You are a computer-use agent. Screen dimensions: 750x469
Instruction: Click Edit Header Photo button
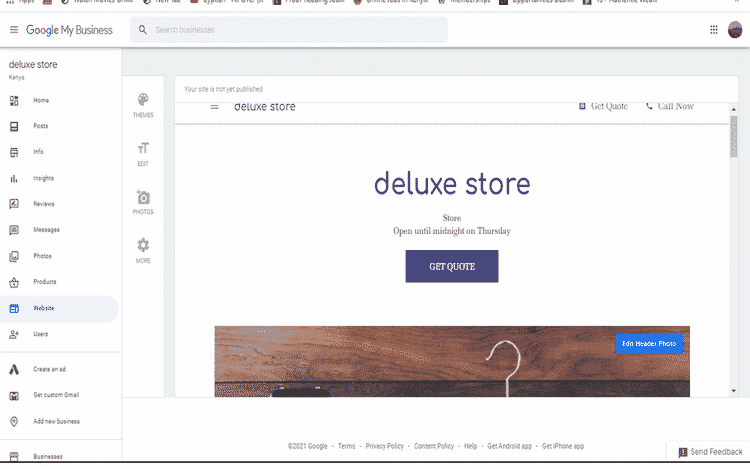point(649,344)
